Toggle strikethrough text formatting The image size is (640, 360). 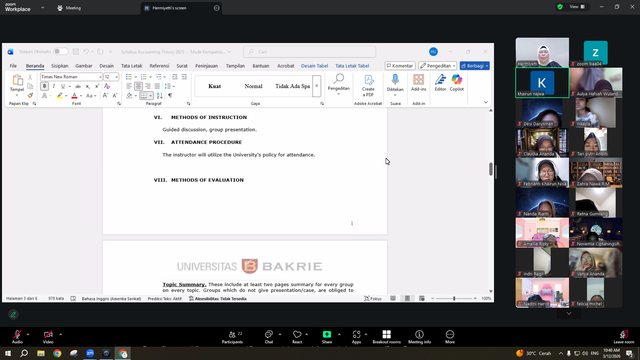pos(78,86)
